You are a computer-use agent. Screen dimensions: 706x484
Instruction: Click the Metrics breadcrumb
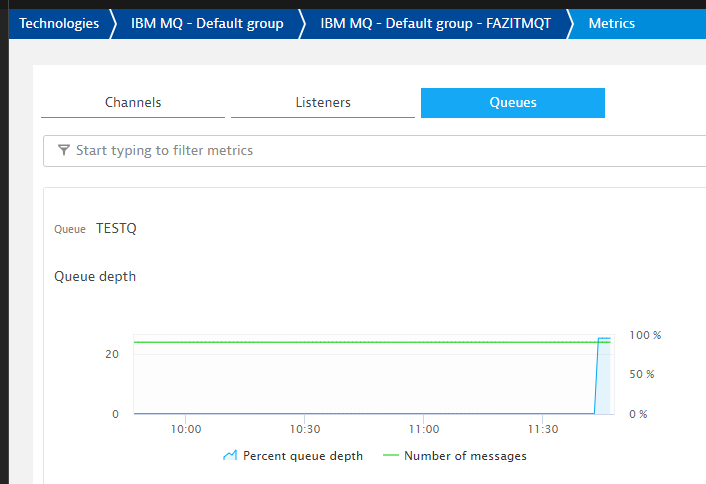(x=611, y=23)
